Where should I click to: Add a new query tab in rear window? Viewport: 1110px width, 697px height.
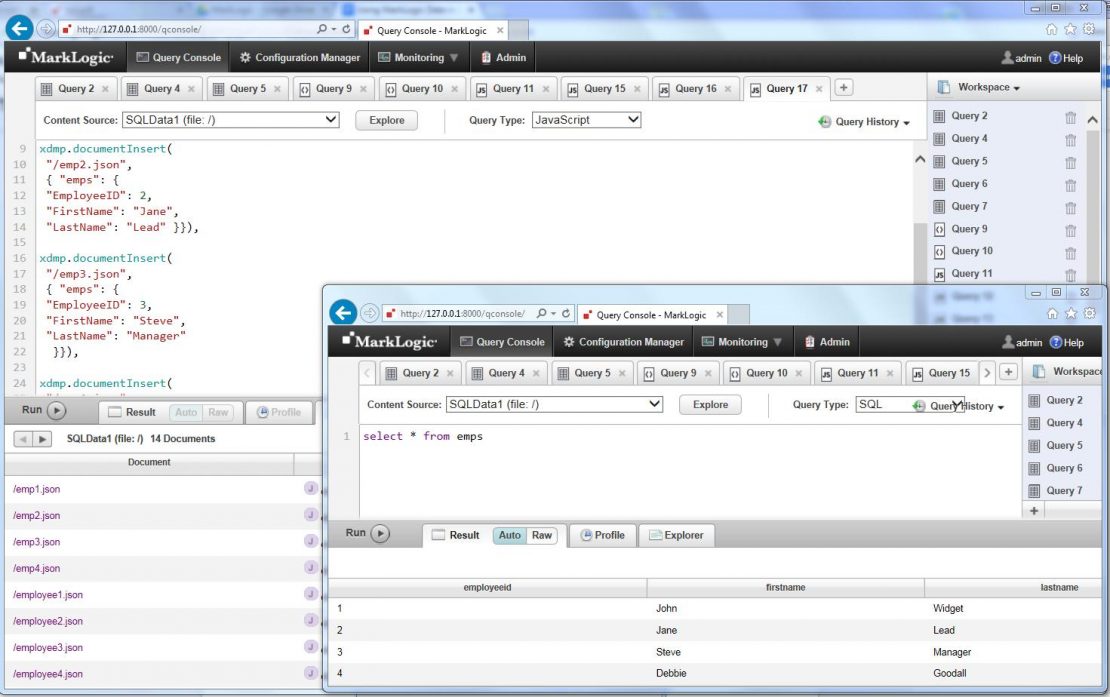pos(843,88)
